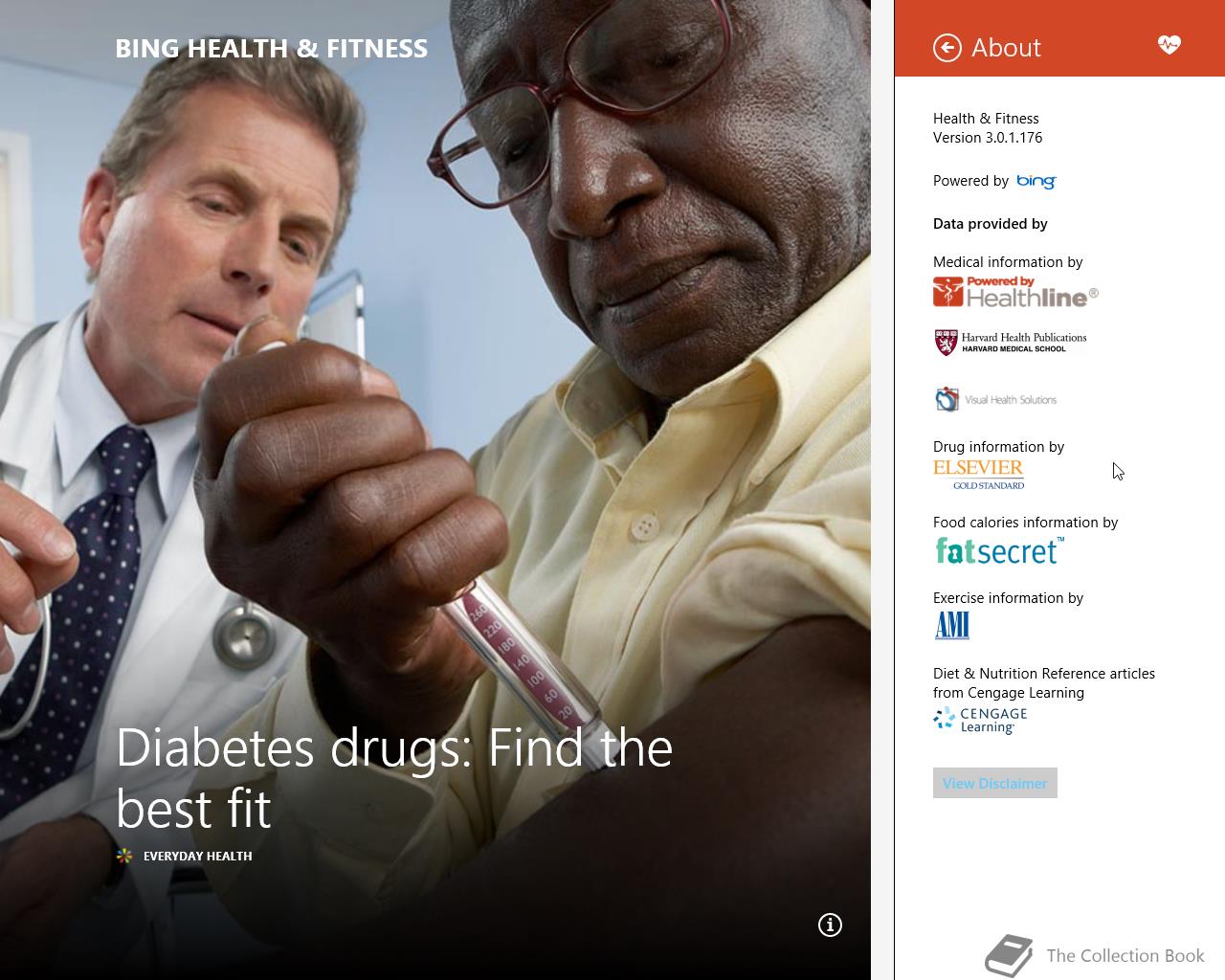Click the Version 3.0.1.176 text
The height and width of the screenshot is (980, 1225).
[988, 138]
